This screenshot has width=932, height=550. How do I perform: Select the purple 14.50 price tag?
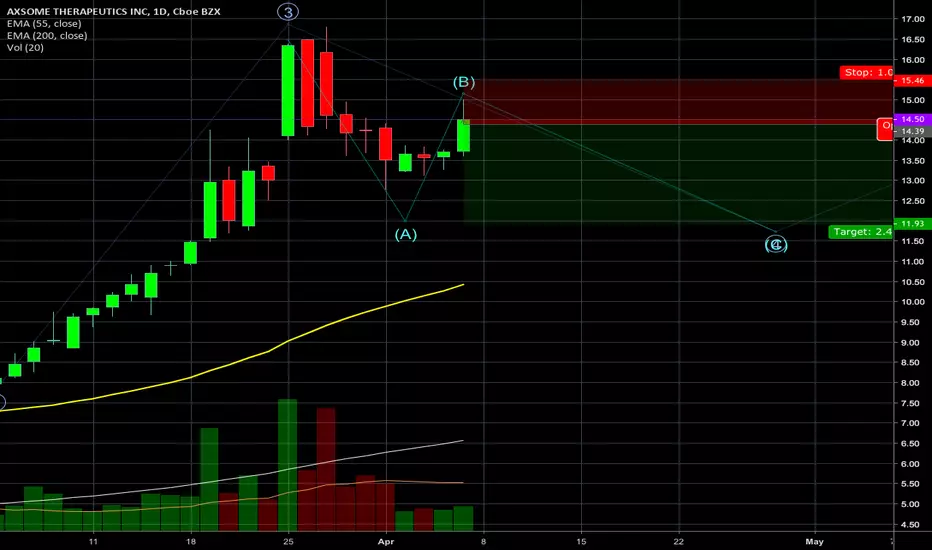(x=912, y=120)
